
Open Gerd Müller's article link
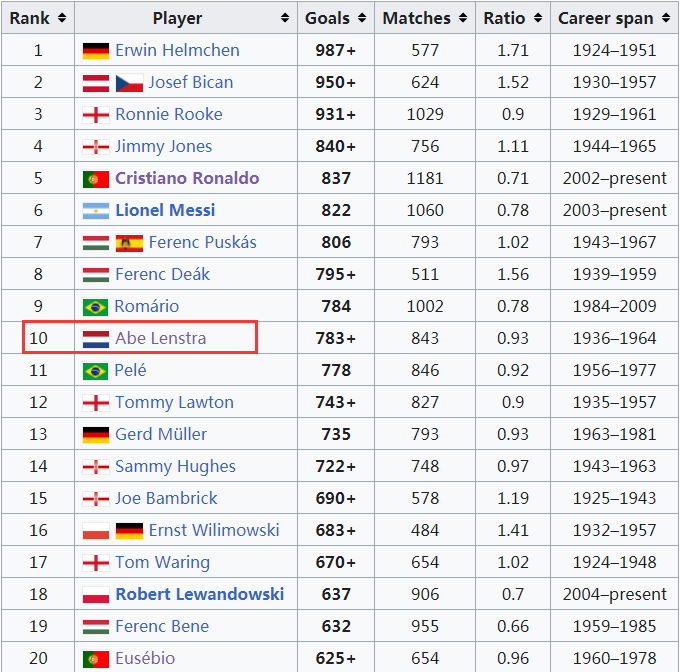click(x=161, y=434)
